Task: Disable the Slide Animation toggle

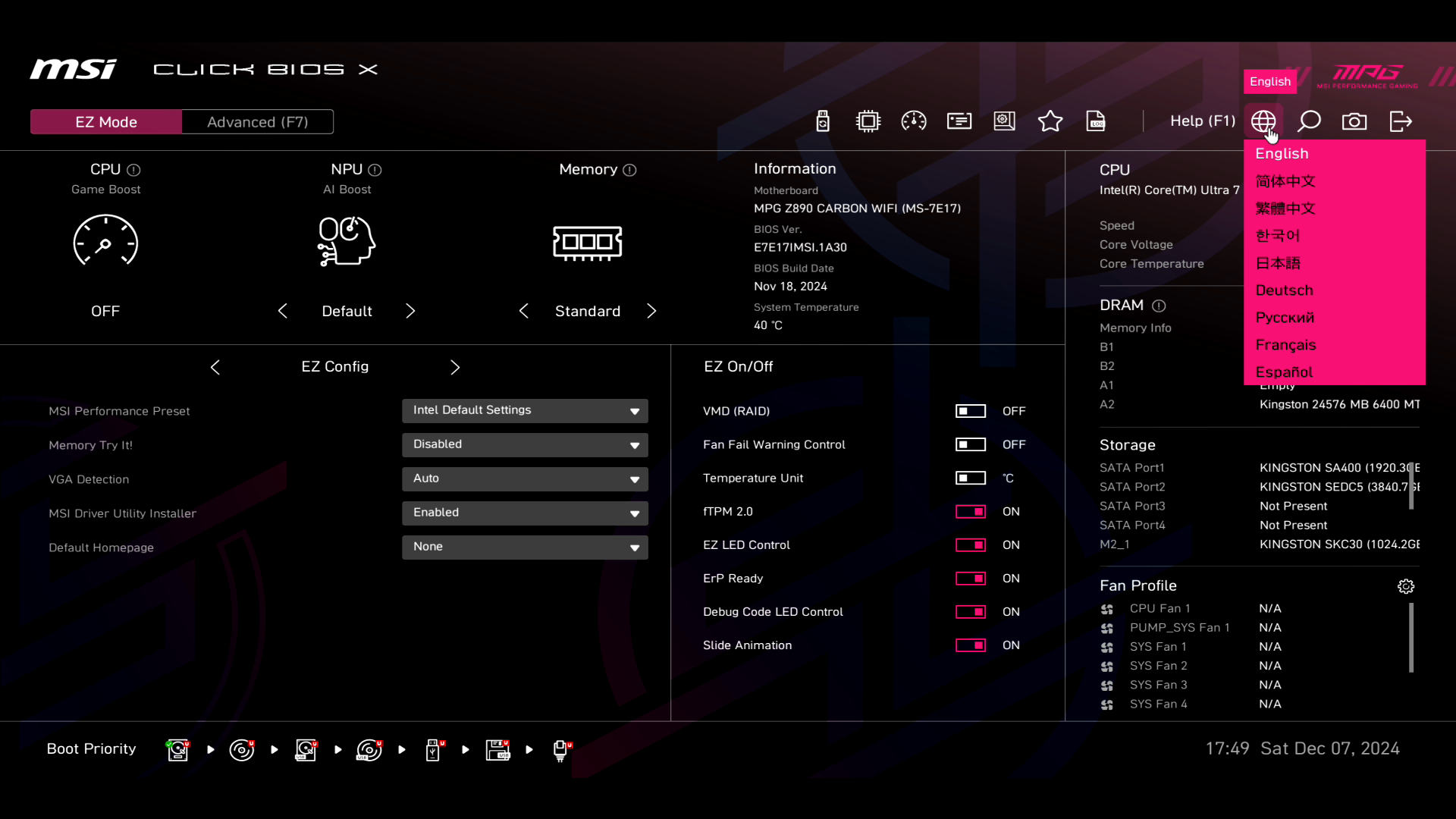Action: coord(970,645)
